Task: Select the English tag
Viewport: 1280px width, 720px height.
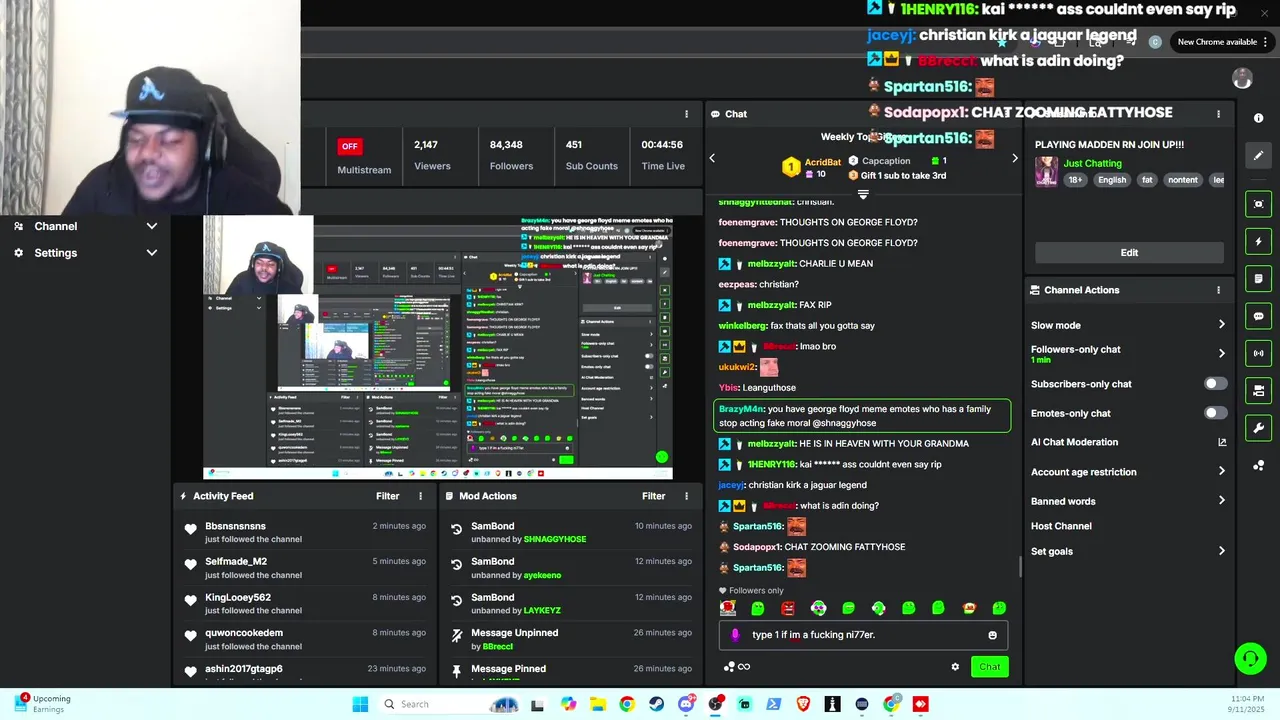Action: [x=1111, y=180]
